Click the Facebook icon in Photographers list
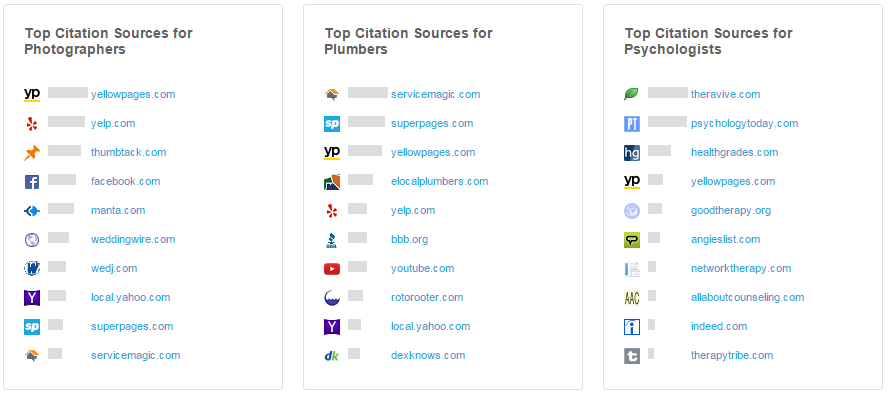 point(32,182)
